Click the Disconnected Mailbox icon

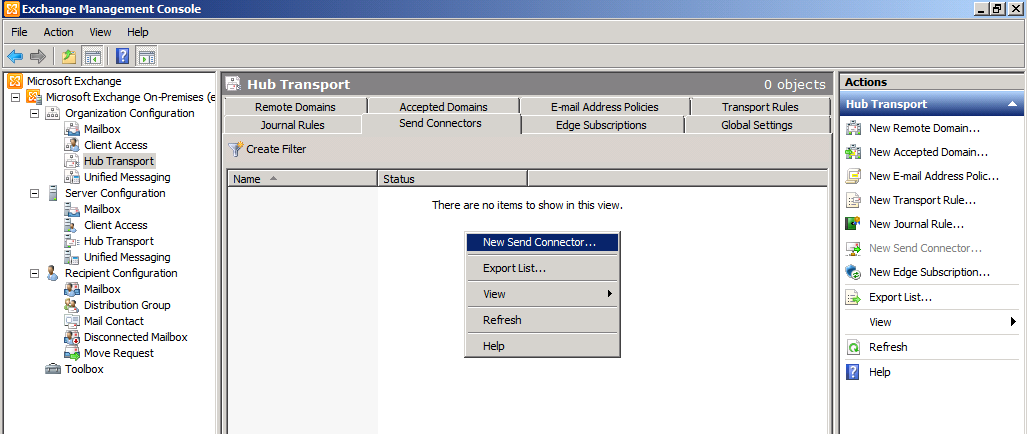click(x=72, y=337)
